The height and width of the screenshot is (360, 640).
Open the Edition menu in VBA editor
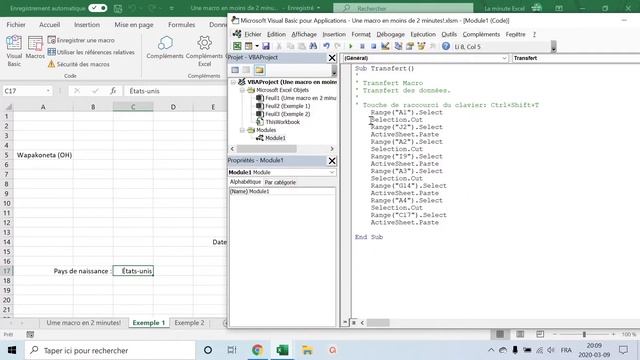(x=276, y=34)
